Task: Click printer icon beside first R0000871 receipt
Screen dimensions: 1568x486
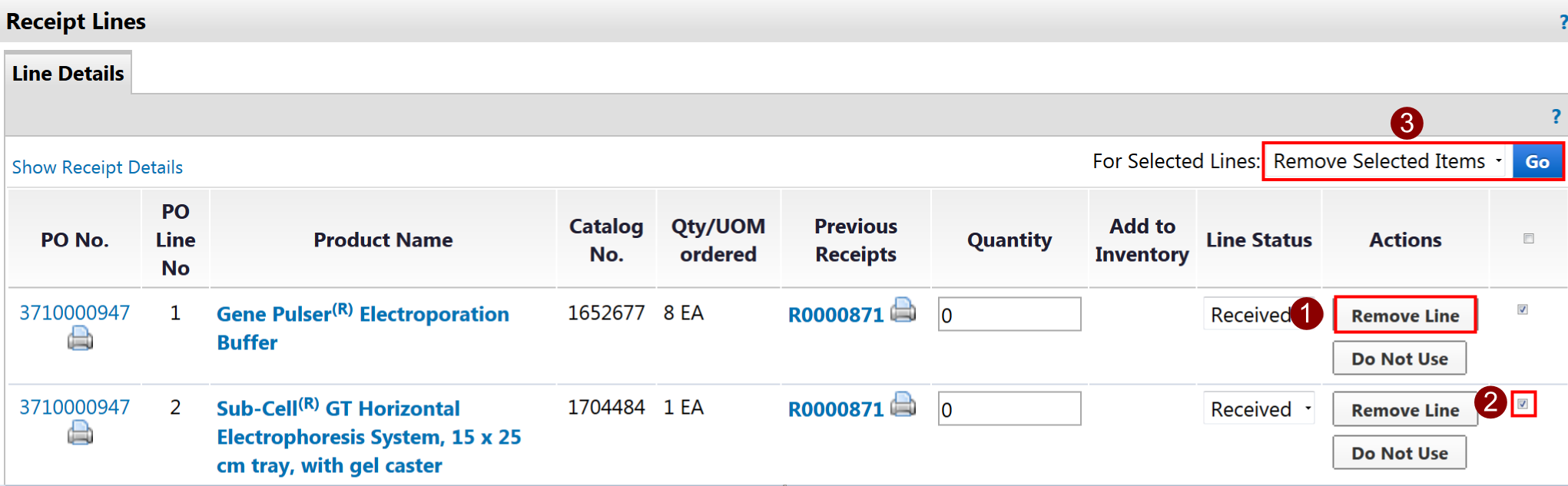Action: coord(903,310)
